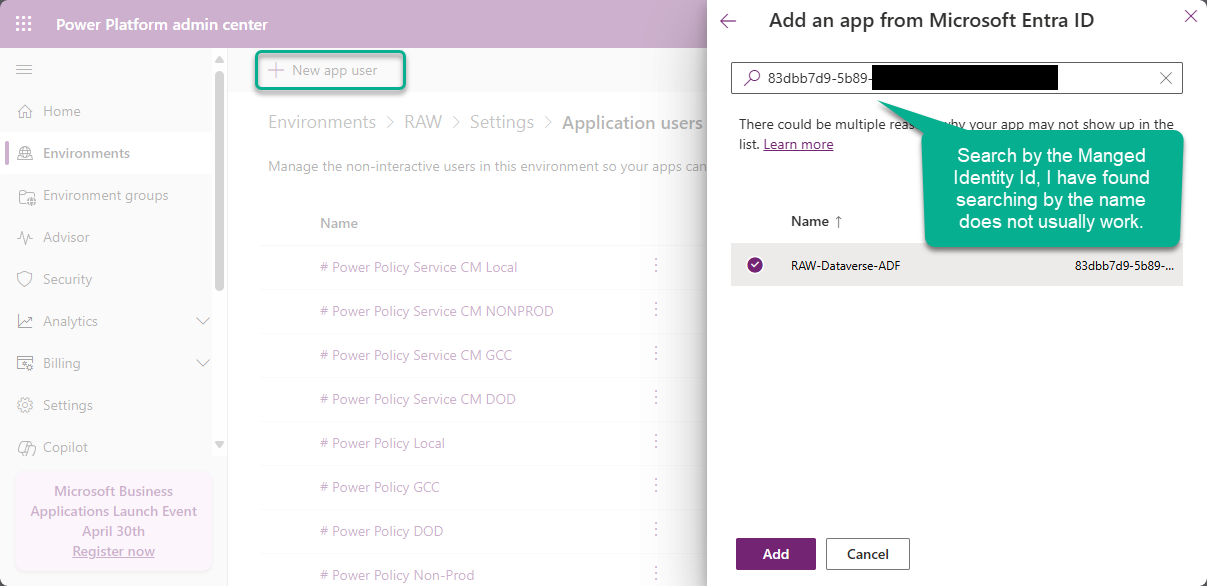This screenshot has width=1207, height=586.
Task: Sort by Name column in the panel
Action: tap(816, 221)
